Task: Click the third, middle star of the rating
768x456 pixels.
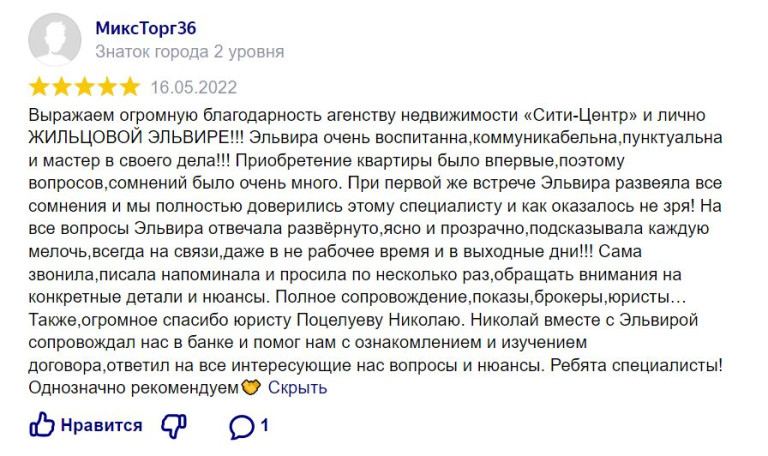Action: click(x=84, y=87)
